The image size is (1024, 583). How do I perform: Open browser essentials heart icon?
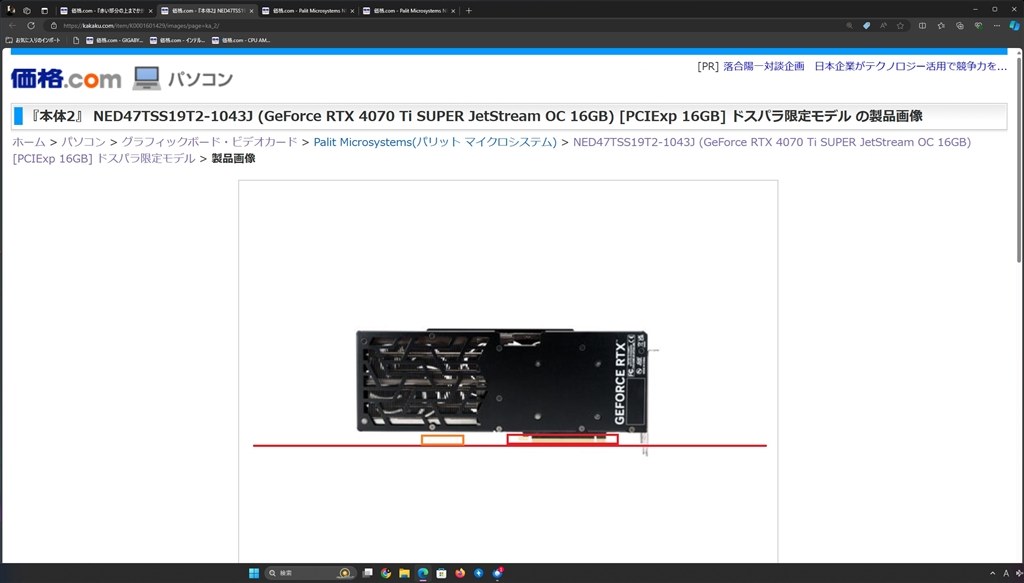click(978, 25)
